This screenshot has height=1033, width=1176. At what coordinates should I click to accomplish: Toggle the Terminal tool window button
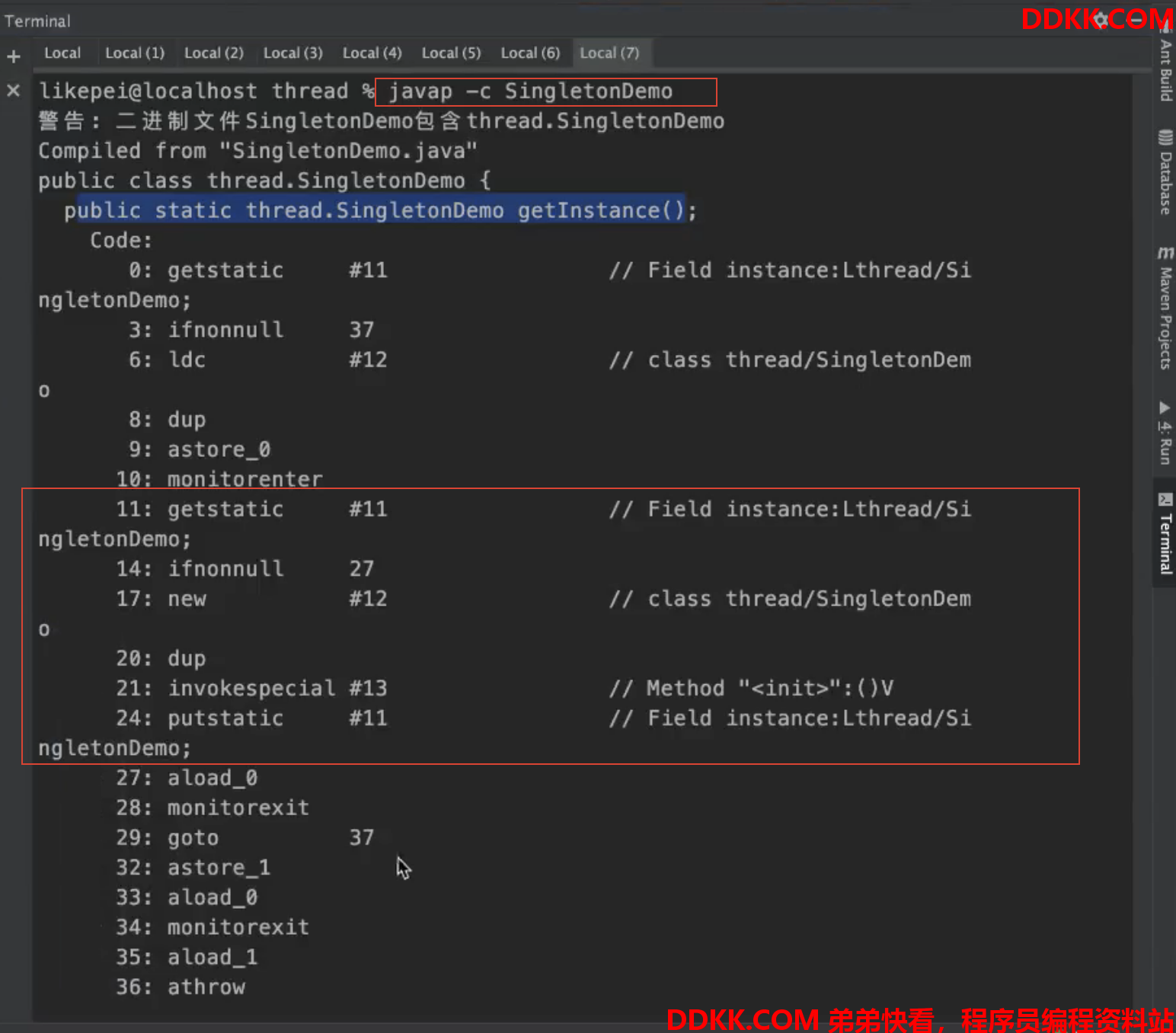[x=1165, y=533]
